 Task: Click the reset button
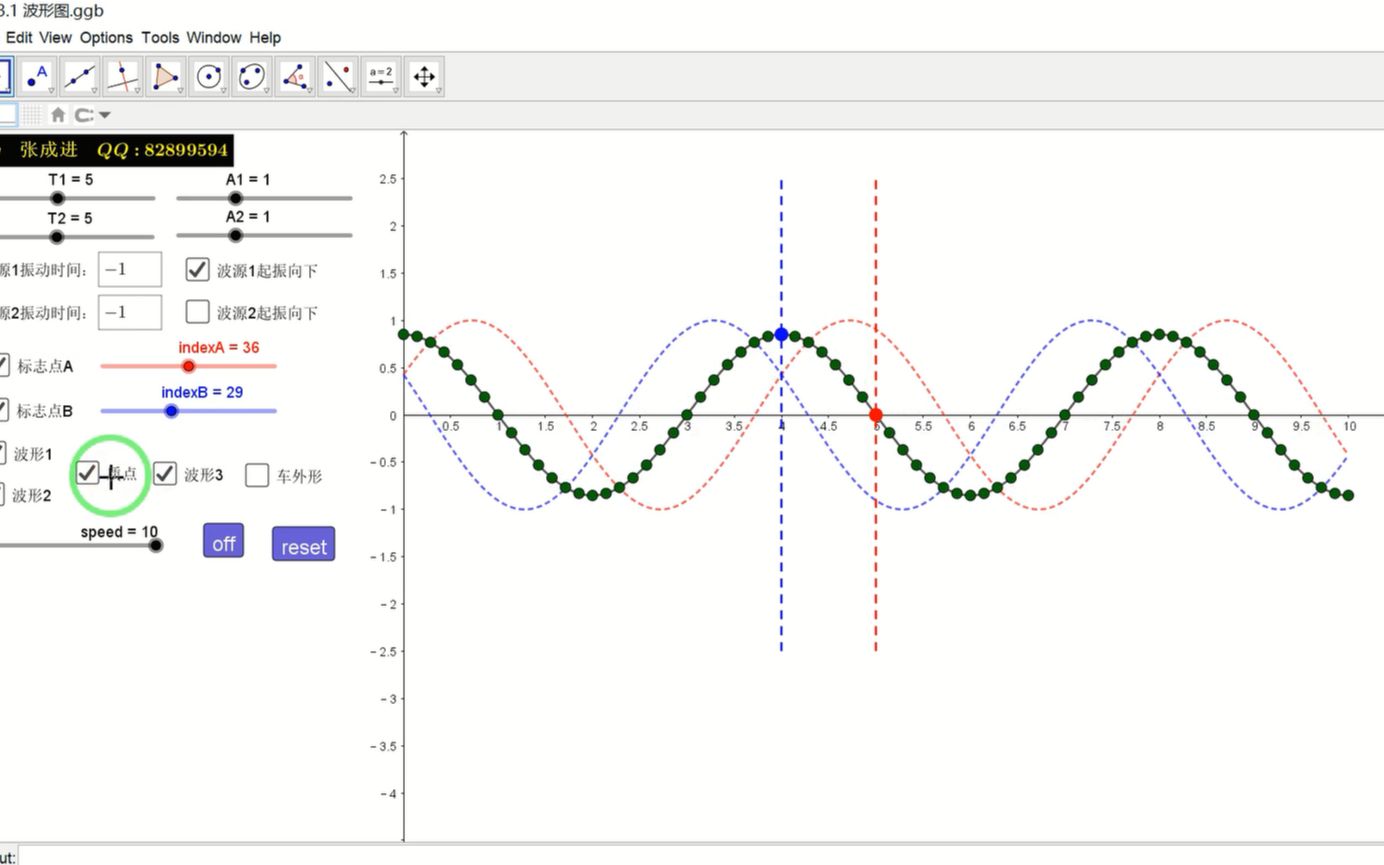tap(304, 545)
